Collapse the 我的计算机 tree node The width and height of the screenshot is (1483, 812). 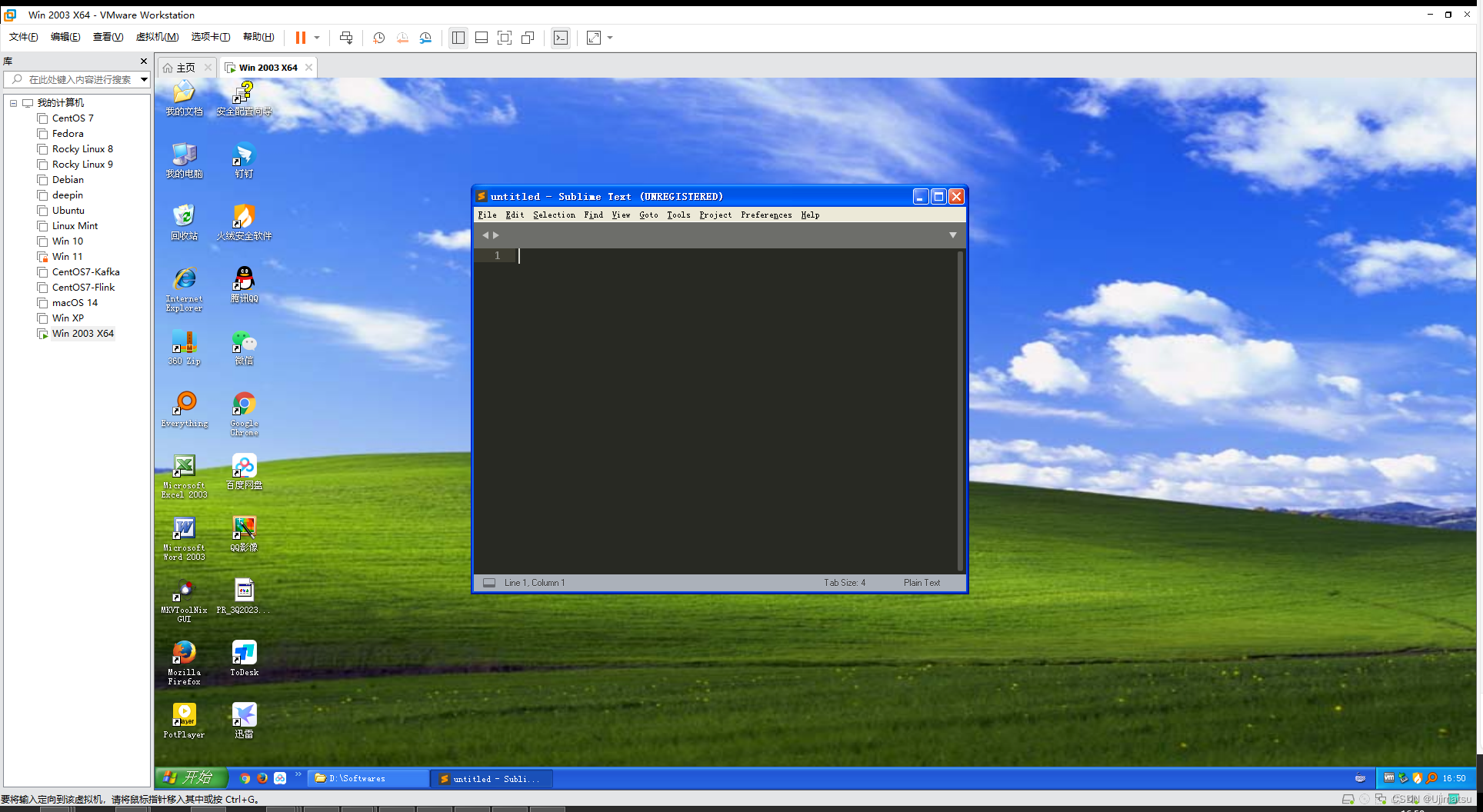[x=13, y=102]
